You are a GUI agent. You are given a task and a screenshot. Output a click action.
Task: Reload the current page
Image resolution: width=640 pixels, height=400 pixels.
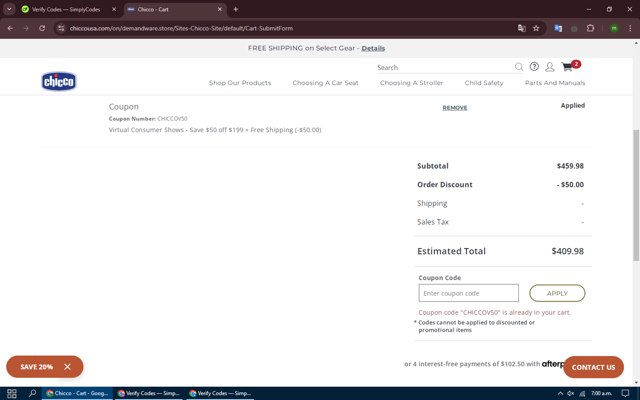coord(42,28)
